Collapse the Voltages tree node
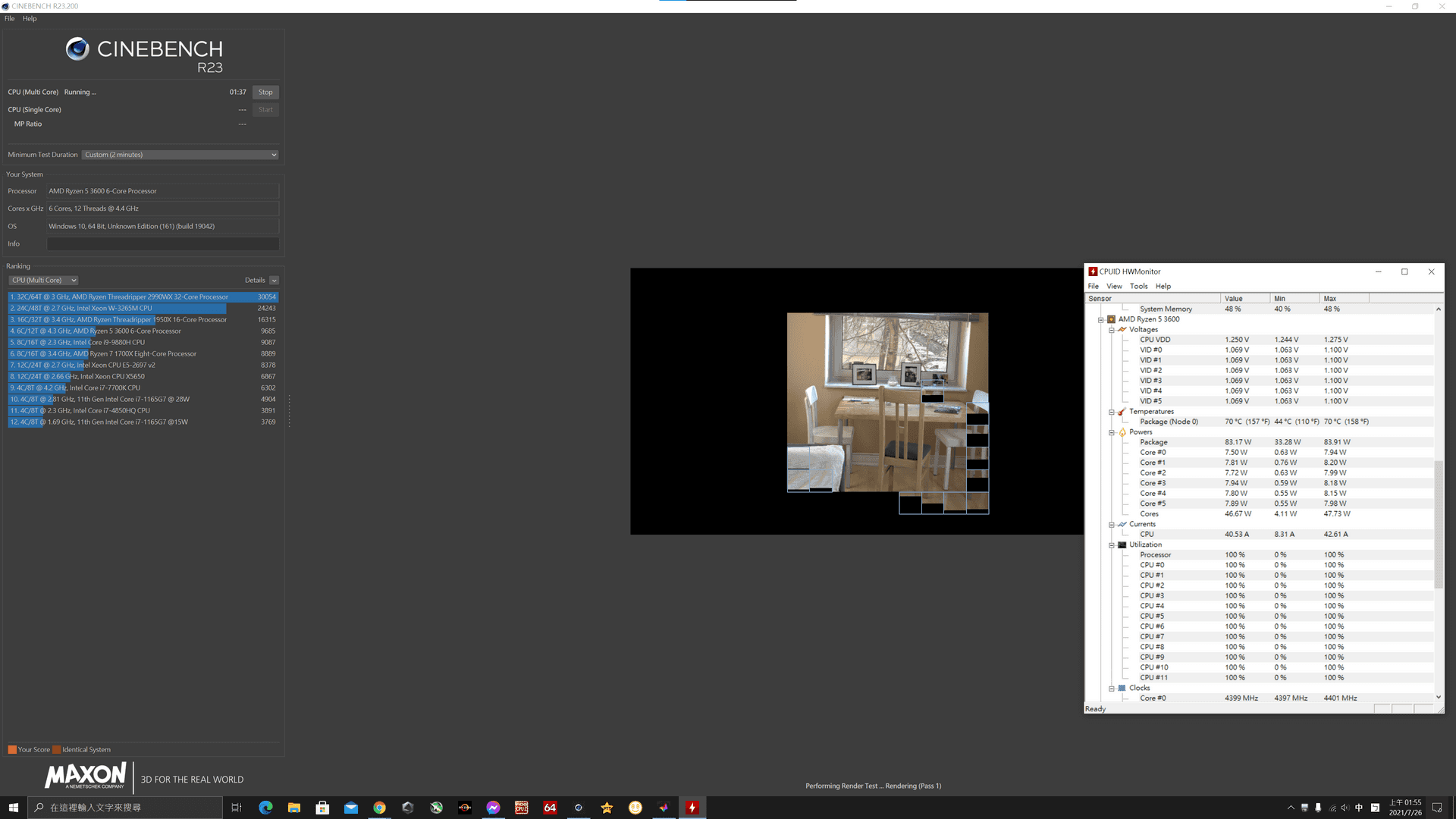 pyautogui.click(x=1112, y=330)
